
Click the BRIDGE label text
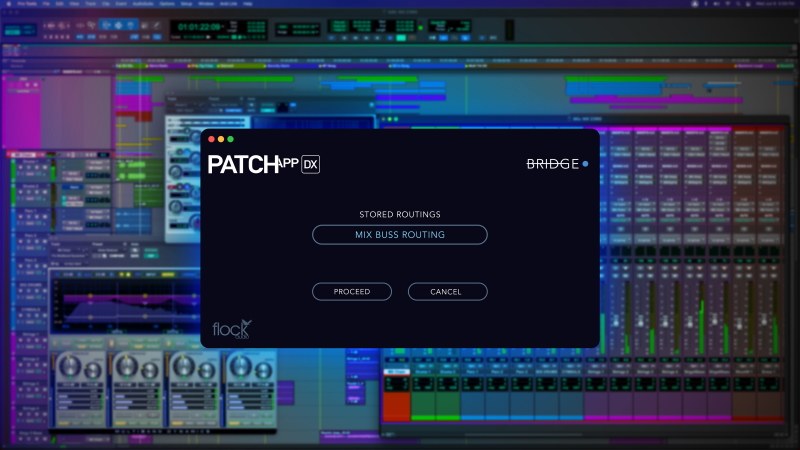click(552, 164)
